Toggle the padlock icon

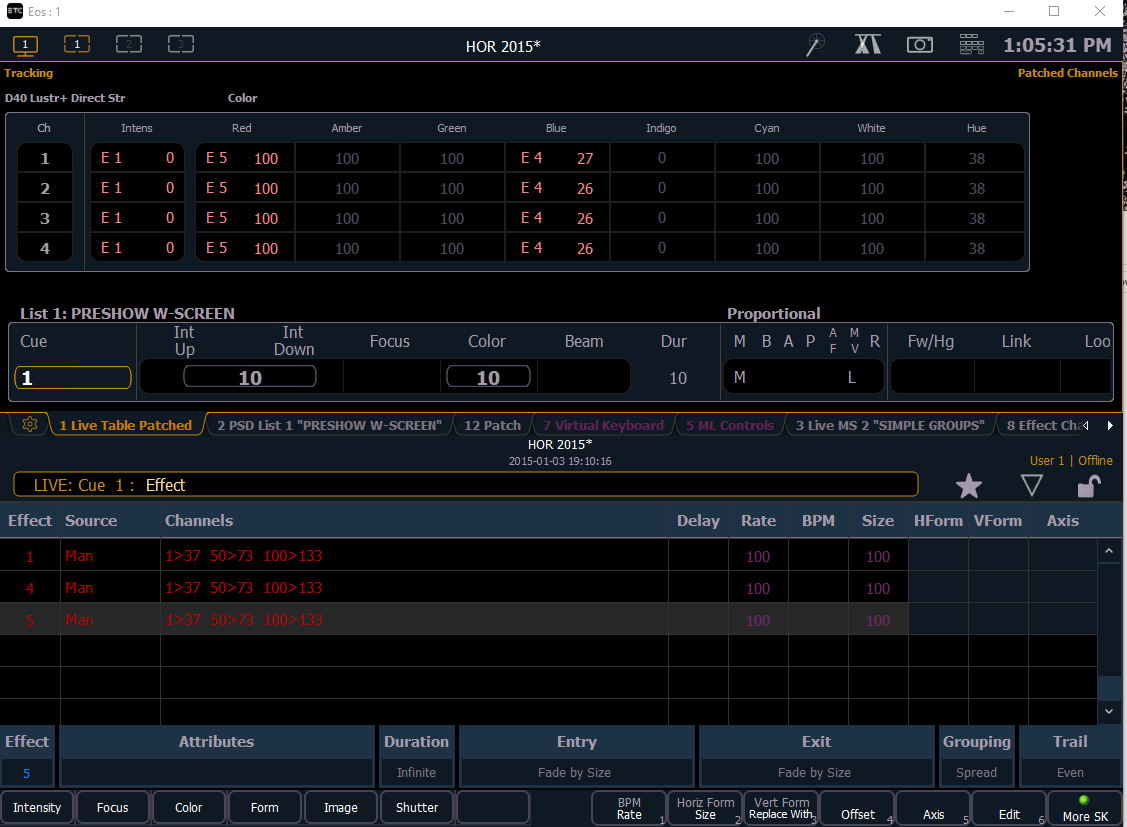click(x=1089, y=486)
